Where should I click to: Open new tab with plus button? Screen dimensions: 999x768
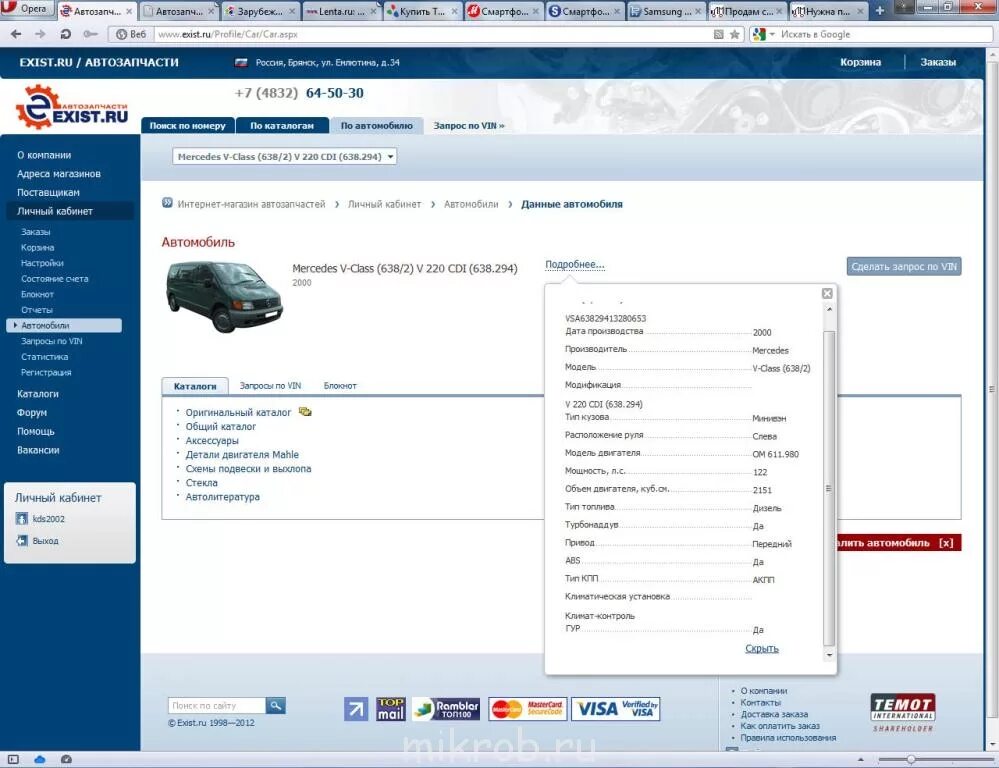tap(880, 11)
